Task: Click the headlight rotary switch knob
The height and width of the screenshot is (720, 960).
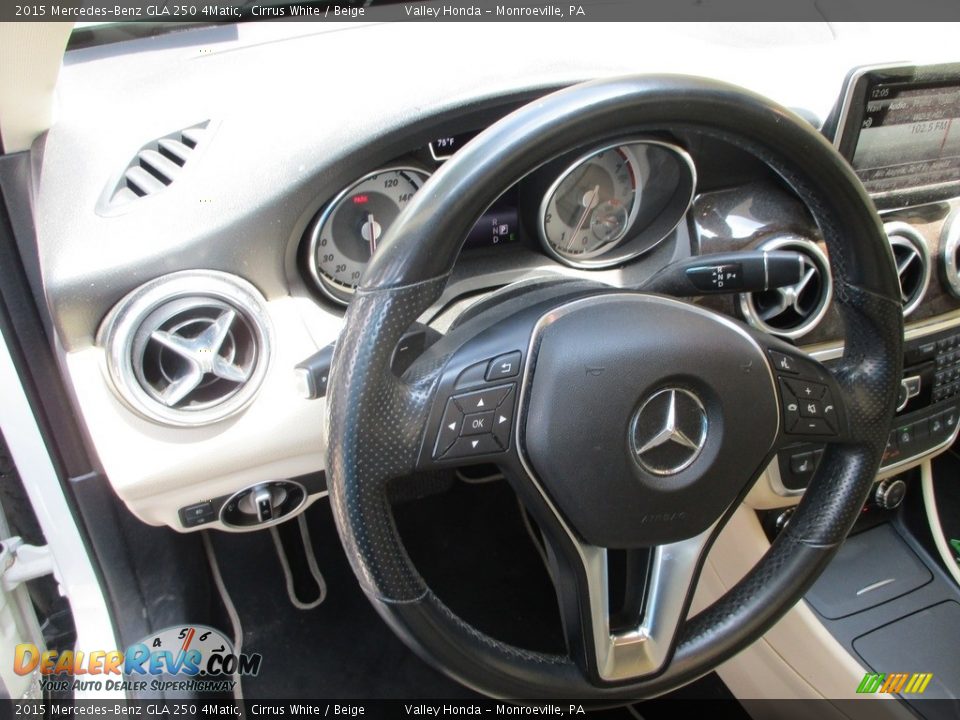Action: 263,503
